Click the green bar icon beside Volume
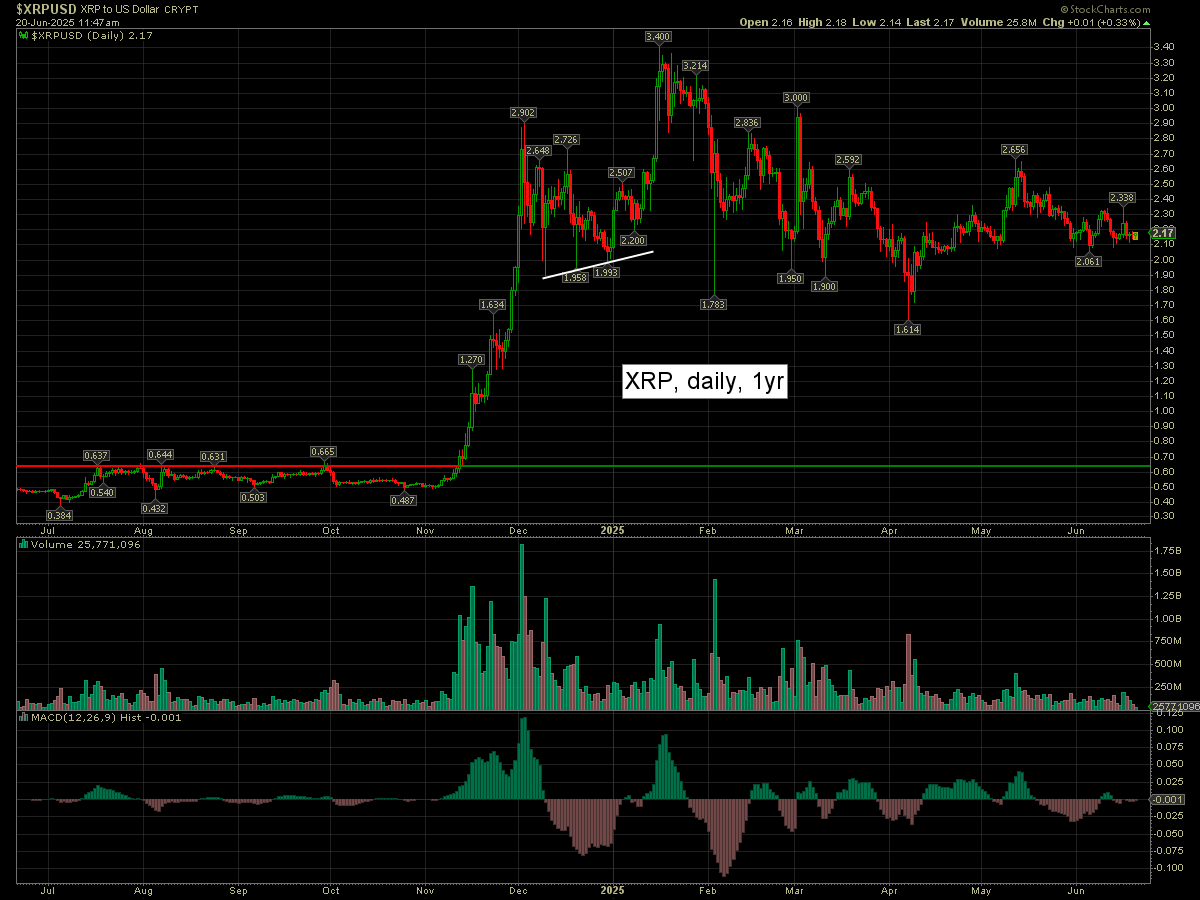 (25, 545)
